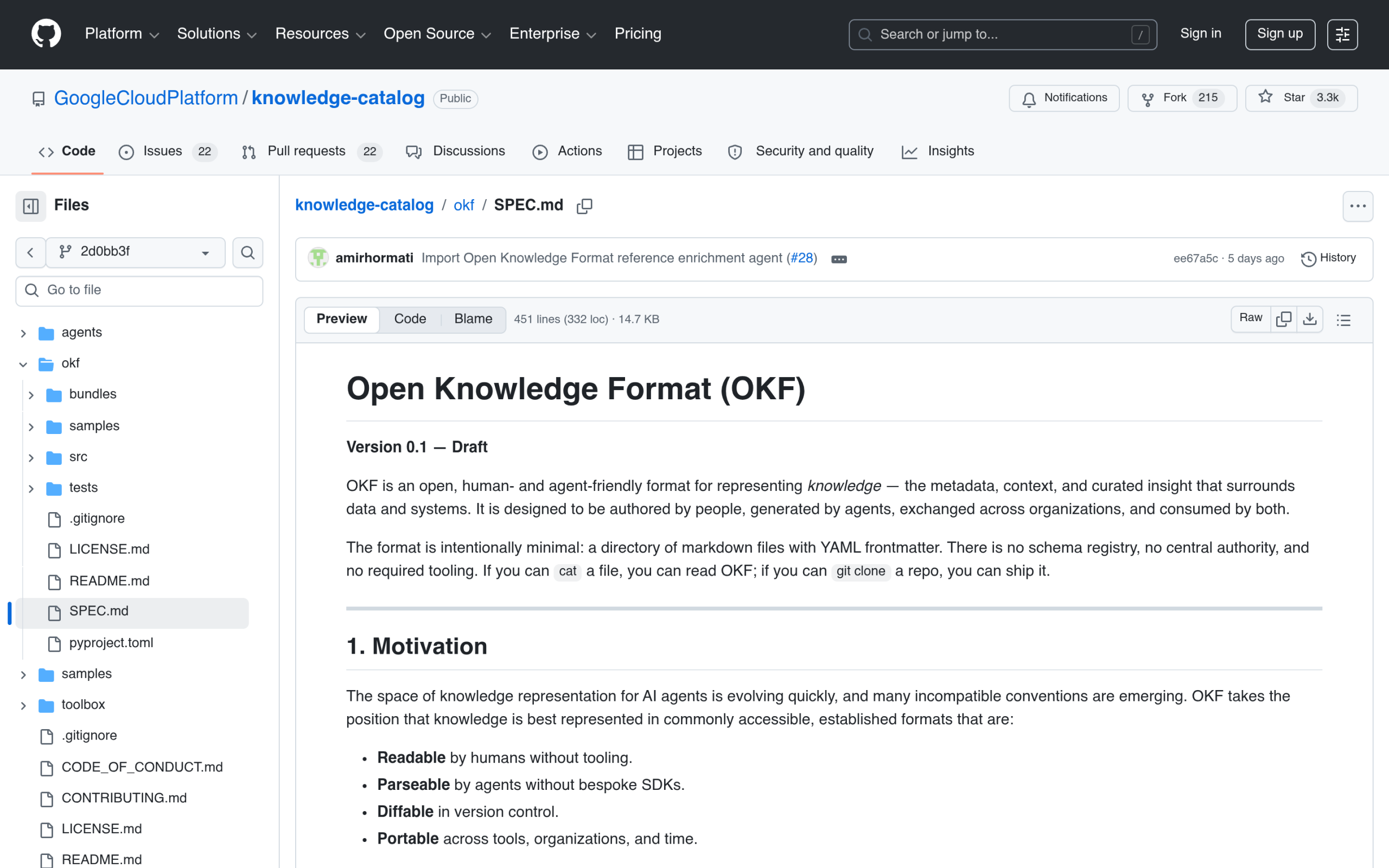Open the Pull requests tab
Screen dimensions: 1389x868
311,151
